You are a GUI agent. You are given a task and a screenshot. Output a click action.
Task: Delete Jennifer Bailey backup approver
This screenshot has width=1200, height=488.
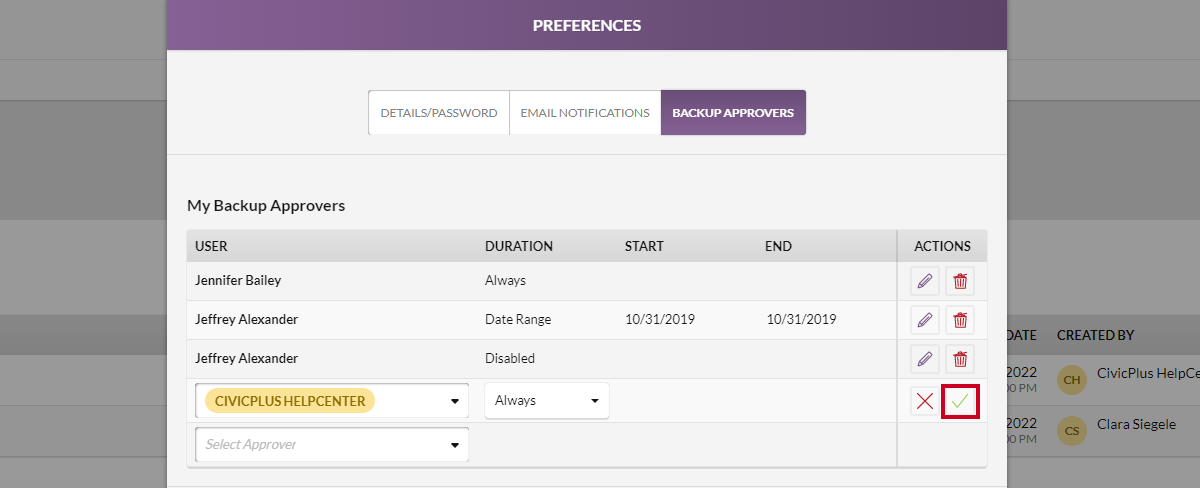tap(960, 282)
